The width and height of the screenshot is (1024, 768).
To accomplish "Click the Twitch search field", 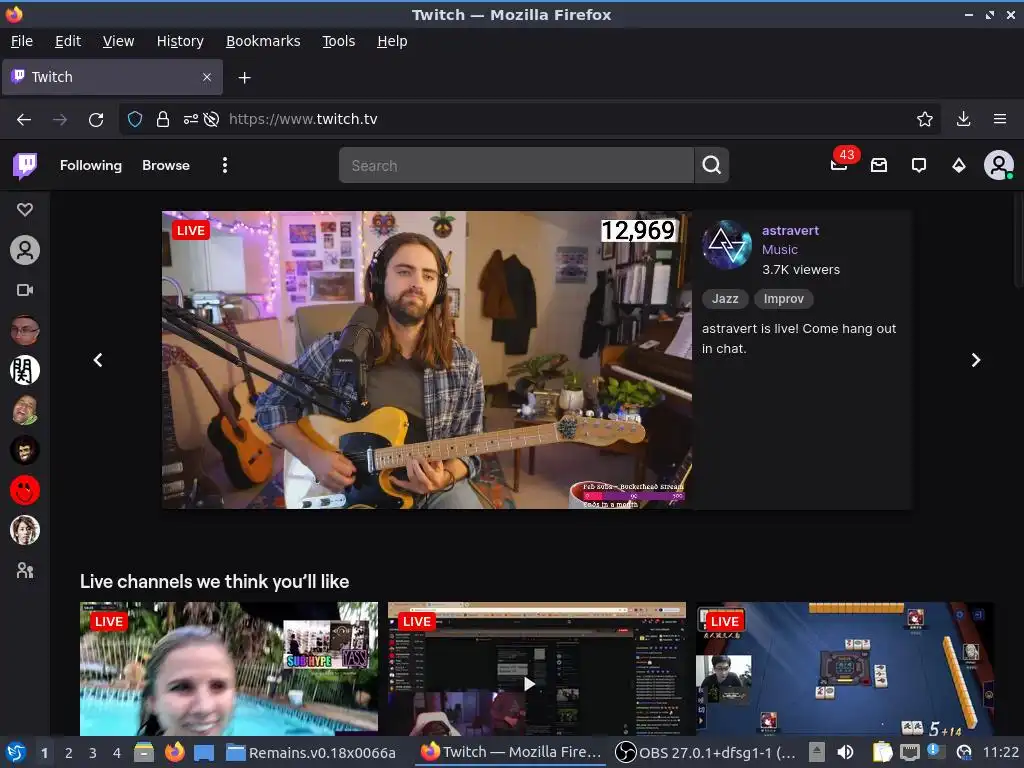I will click(x=516, y=165).
